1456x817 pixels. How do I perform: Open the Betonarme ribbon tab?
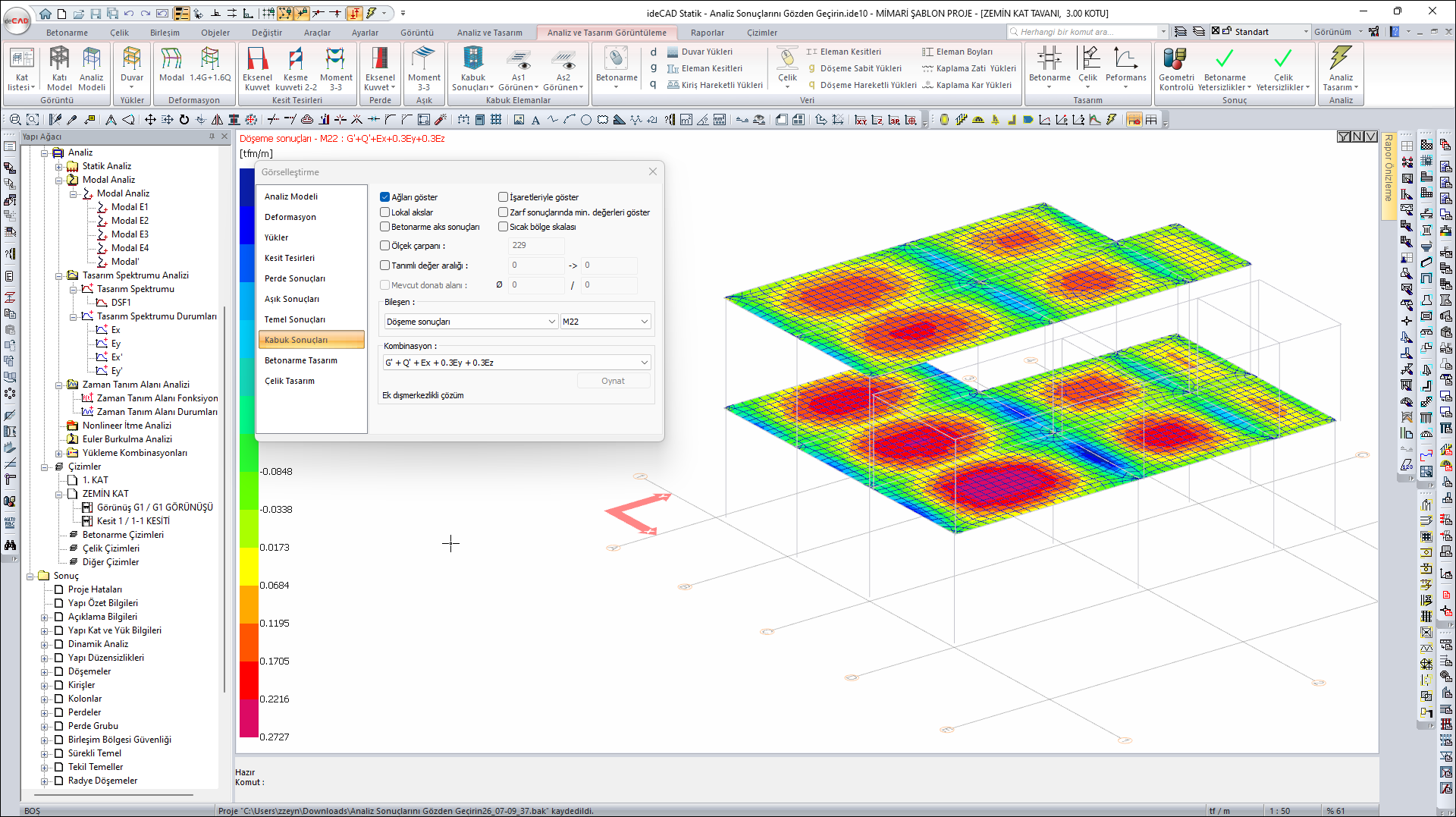[67, 33]
